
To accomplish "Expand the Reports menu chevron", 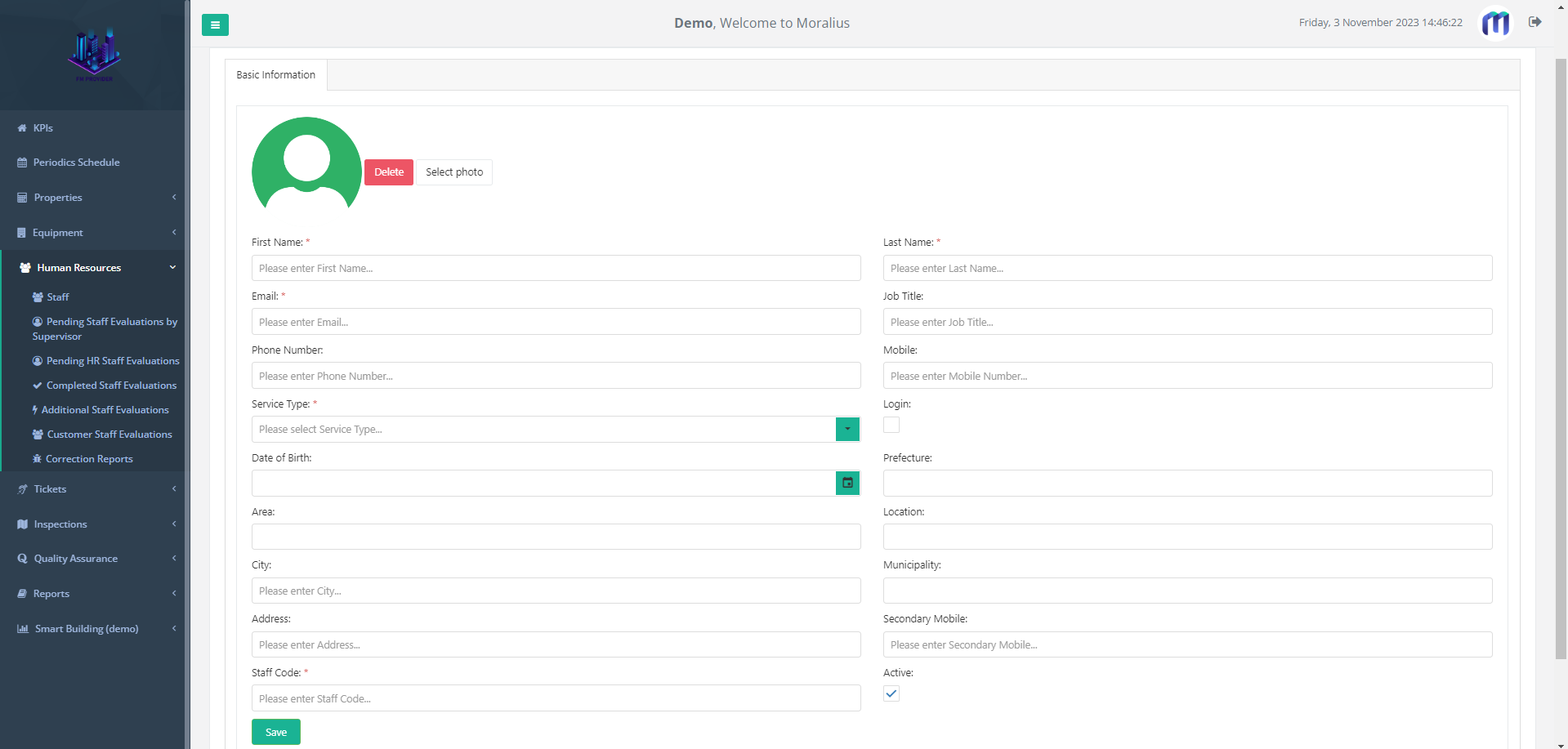I will [x=174, y=593].
